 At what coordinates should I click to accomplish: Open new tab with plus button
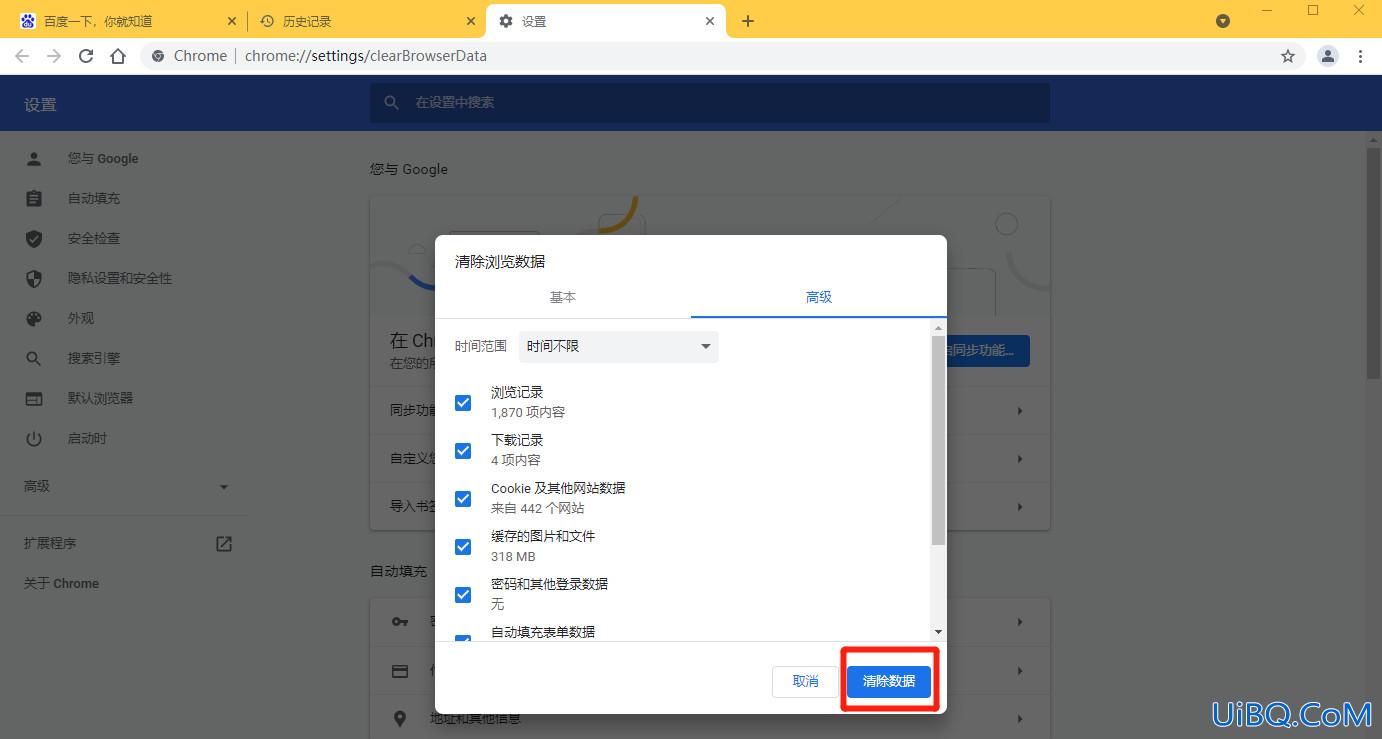[x=748, y=21]
